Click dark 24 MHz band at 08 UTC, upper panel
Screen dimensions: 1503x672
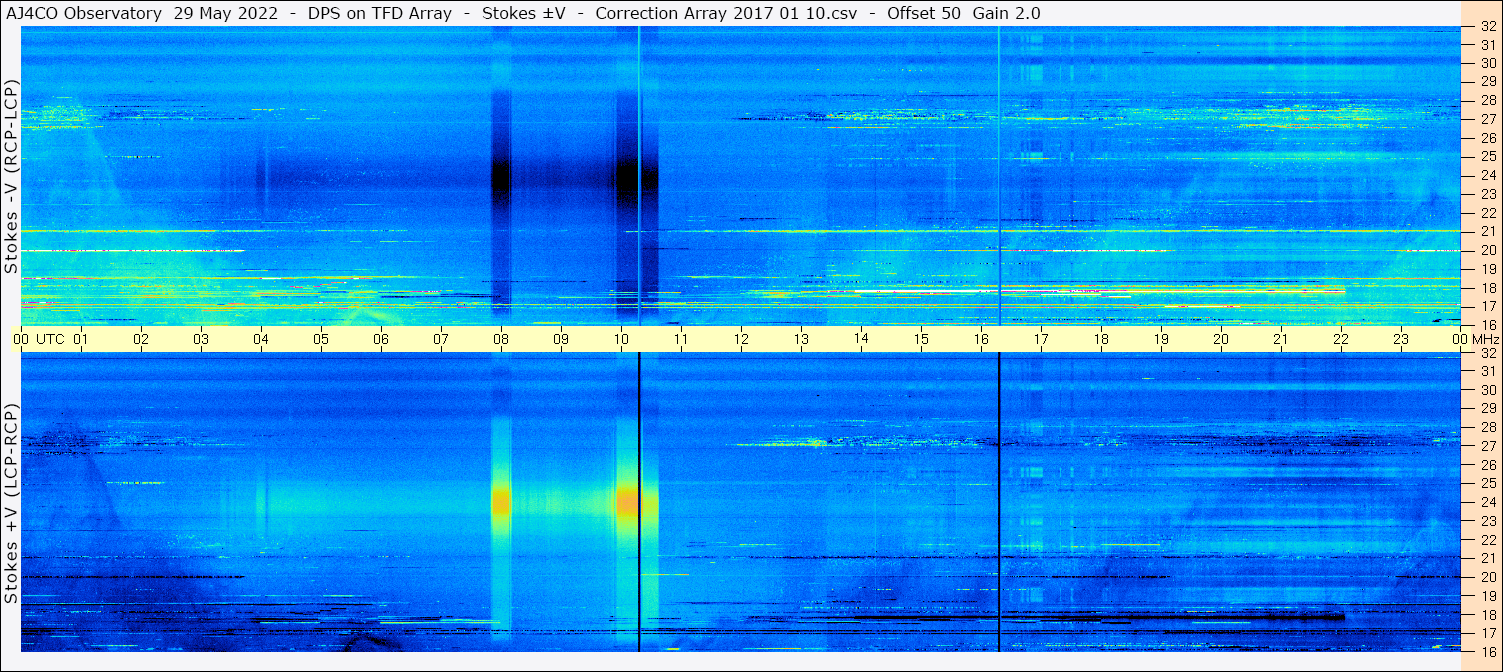pyautogui.click(x=501, y=178)
